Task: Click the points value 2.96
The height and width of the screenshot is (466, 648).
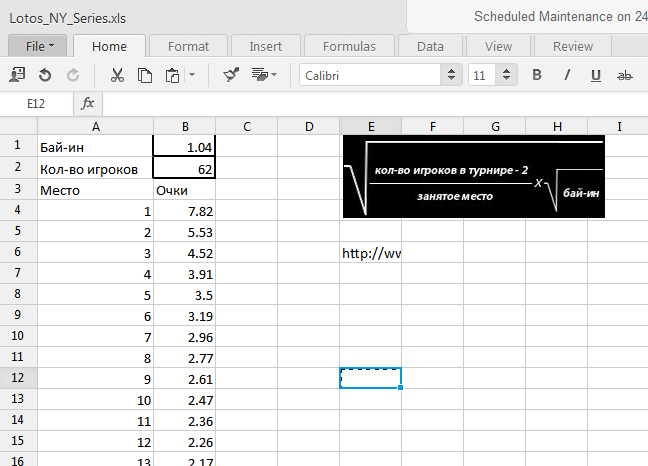Action: pyautogui.click(x=184, y=336)
